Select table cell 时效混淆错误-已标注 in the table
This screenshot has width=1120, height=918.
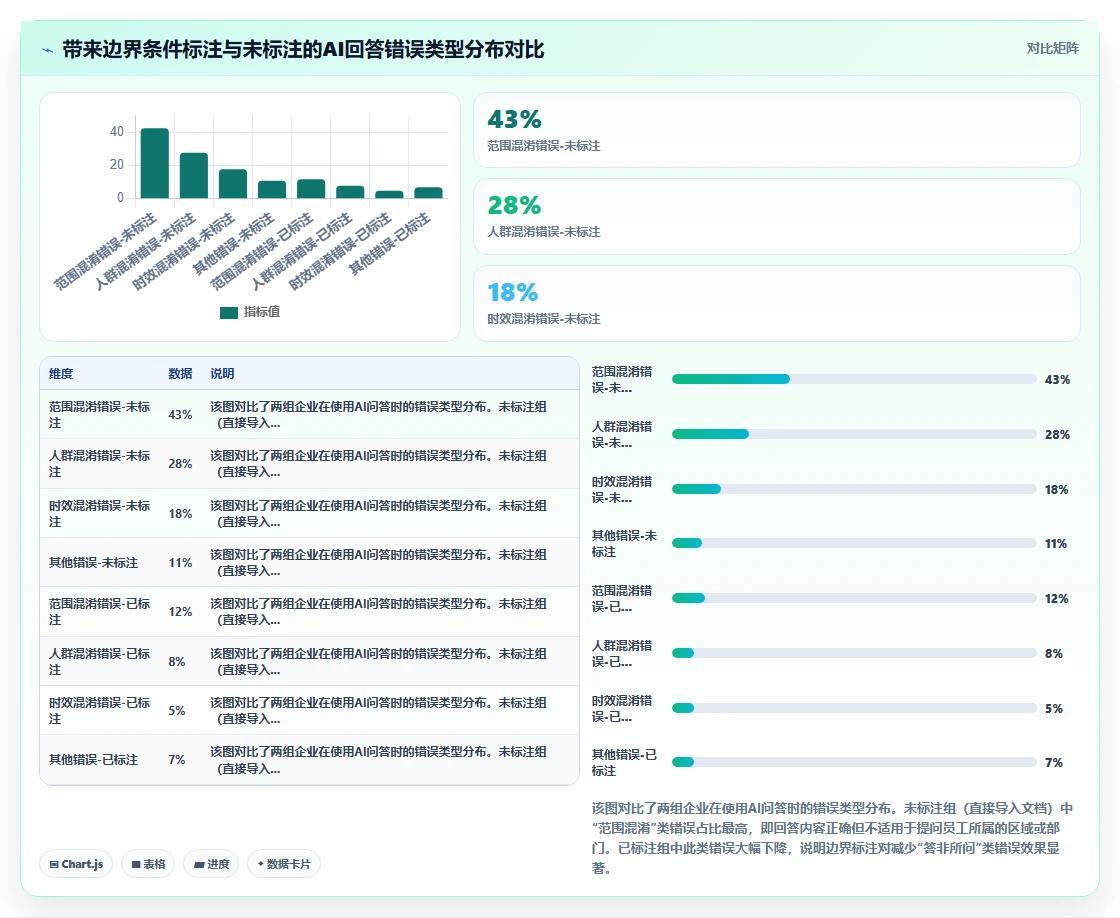100,711
